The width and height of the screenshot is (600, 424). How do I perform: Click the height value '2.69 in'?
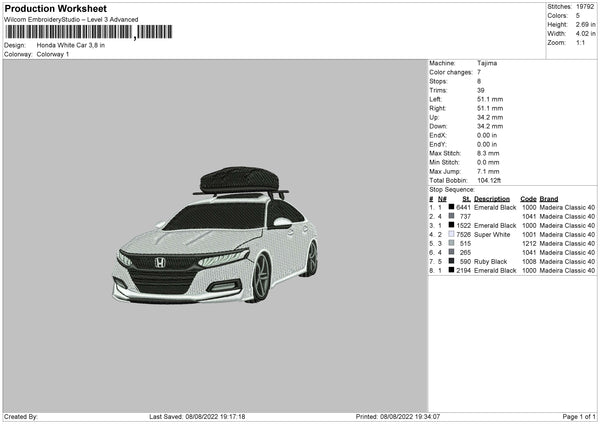tap(585, 24)
